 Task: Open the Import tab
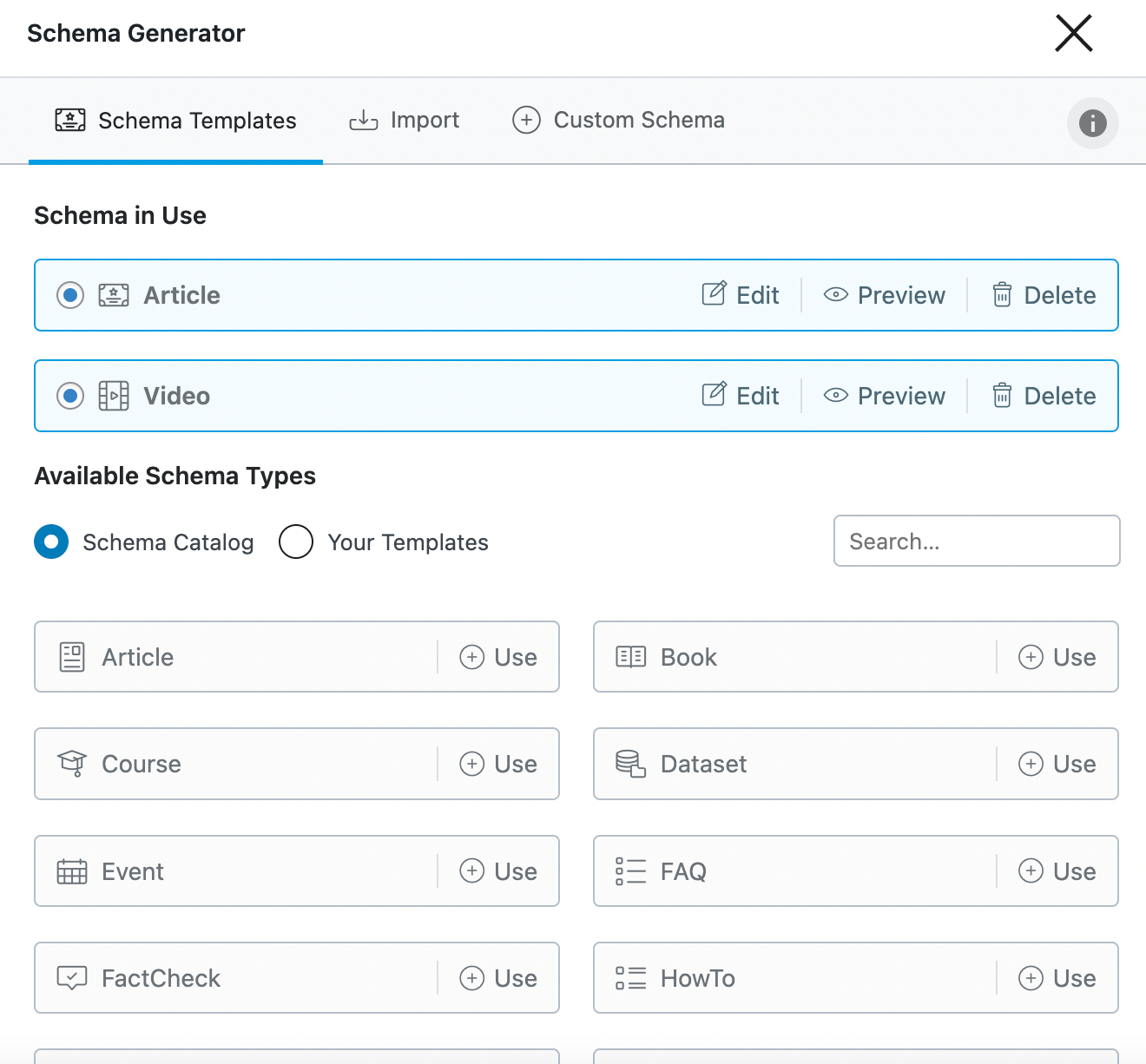click(x=404, y=121)
